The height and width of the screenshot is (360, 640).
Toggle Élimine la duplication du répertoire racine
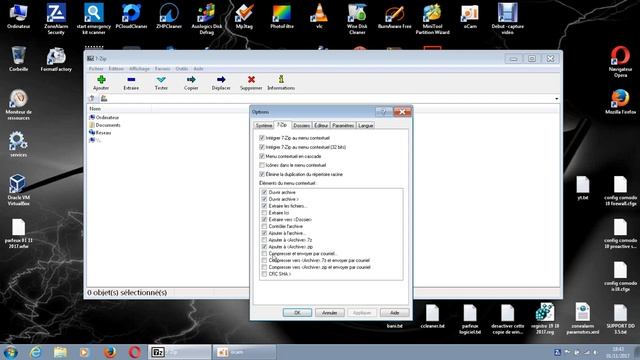(262, 174)
